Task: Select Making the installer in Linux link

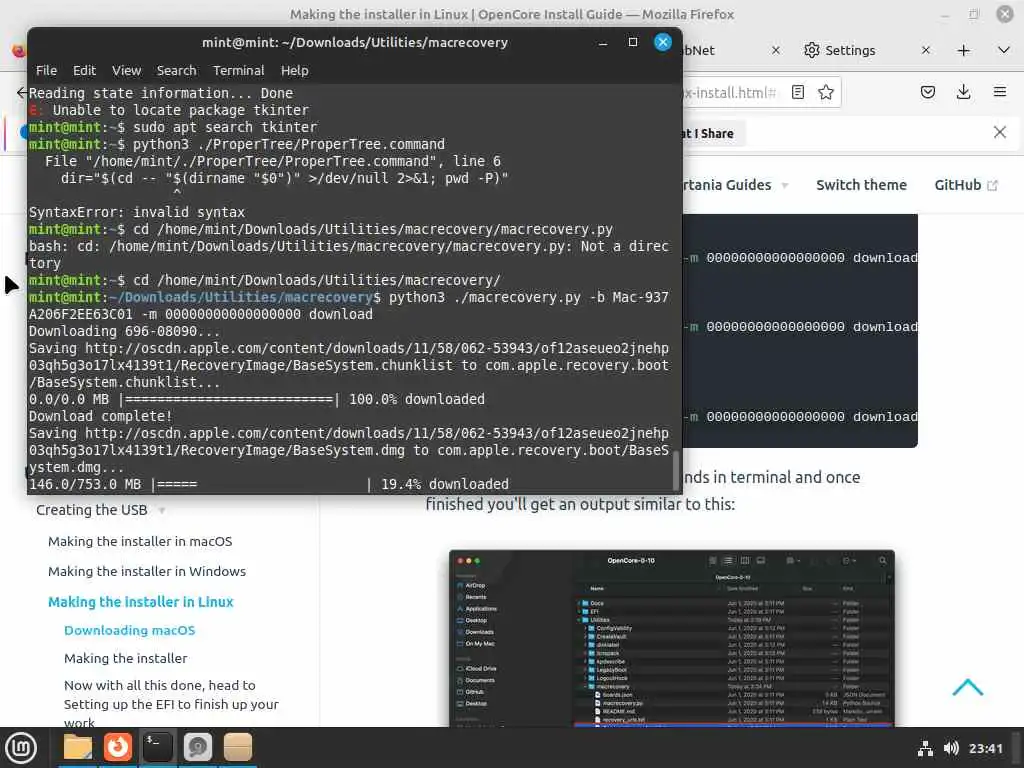Action: 140,602
